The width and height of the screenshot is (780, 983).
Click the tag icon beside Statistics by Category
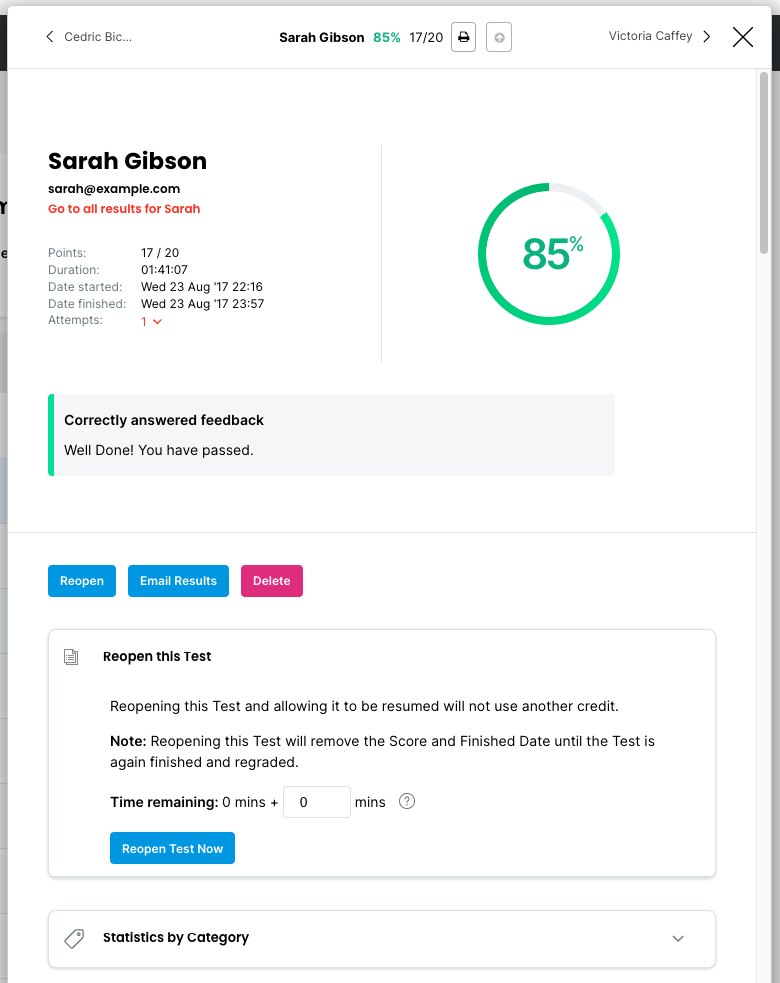(74, 938)
